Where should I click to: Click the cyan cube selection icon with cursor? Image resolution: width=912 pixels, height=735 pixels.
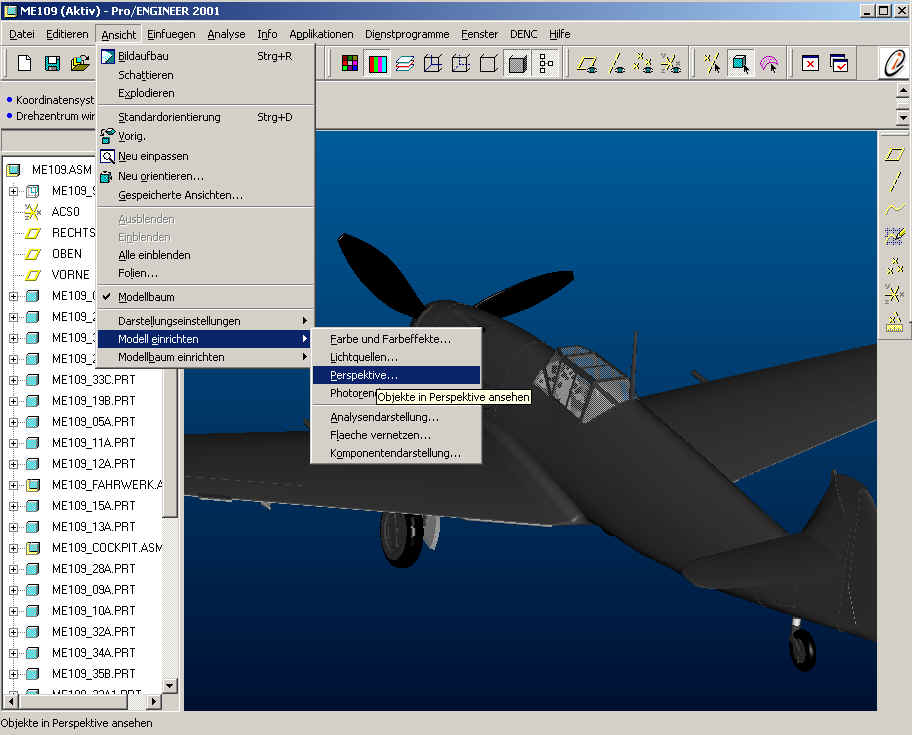[x=740, y=63]
